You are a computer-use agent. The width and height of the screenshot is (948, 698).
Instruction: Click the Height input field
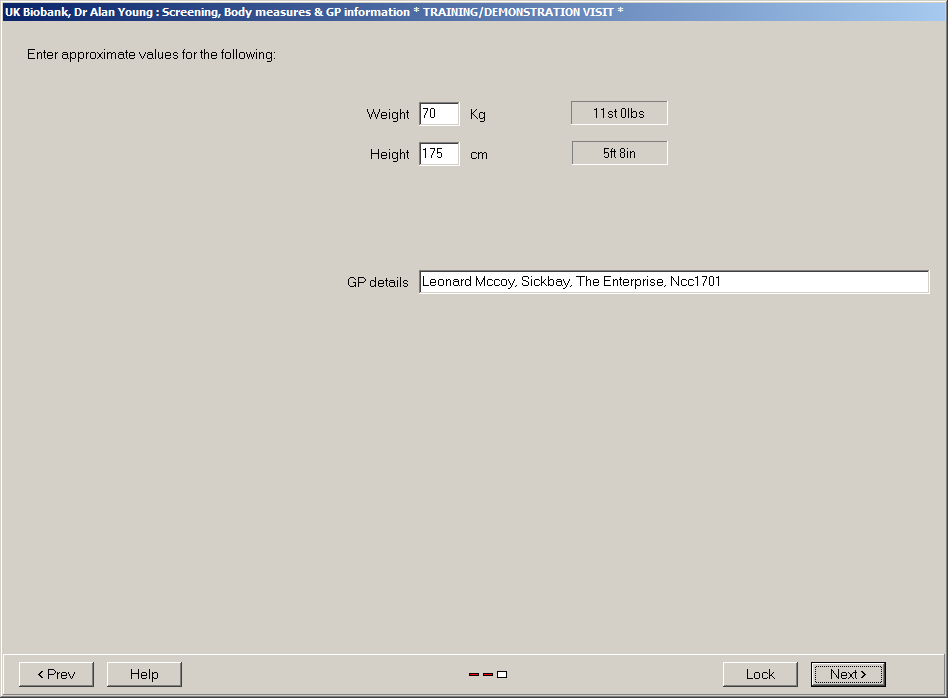pyautogui.click(x=439, y=154)
